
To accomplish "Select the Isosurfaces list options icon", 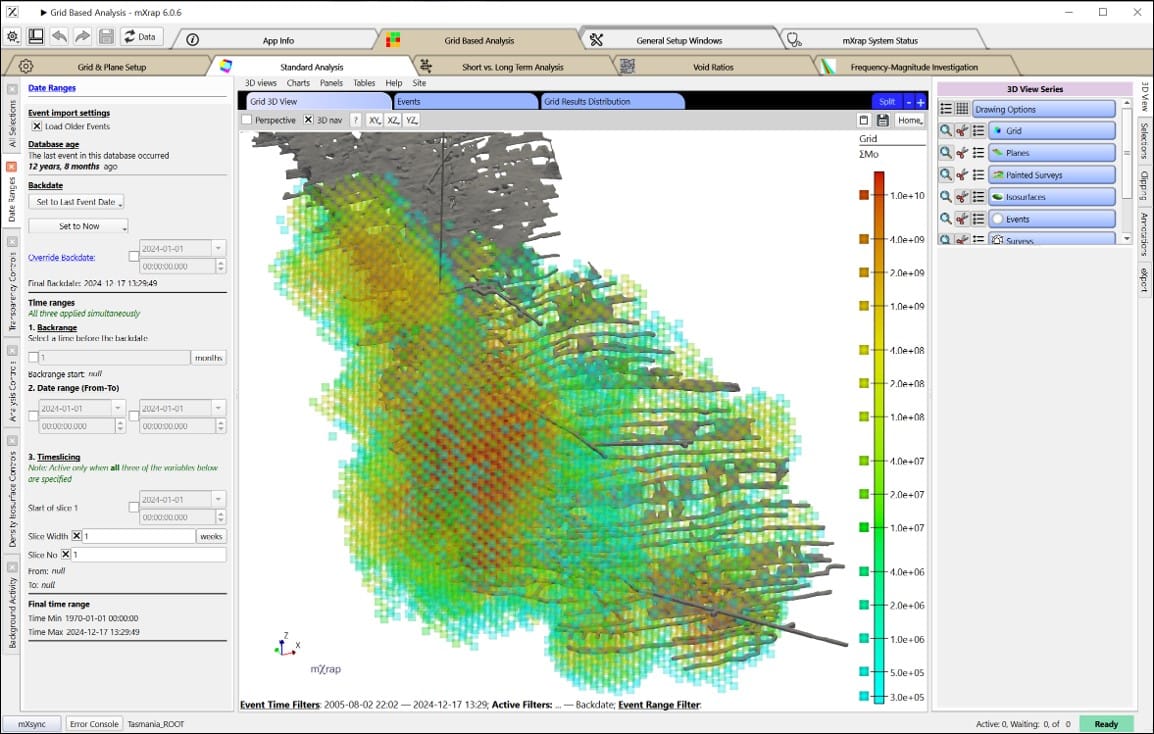I will 978,196.
